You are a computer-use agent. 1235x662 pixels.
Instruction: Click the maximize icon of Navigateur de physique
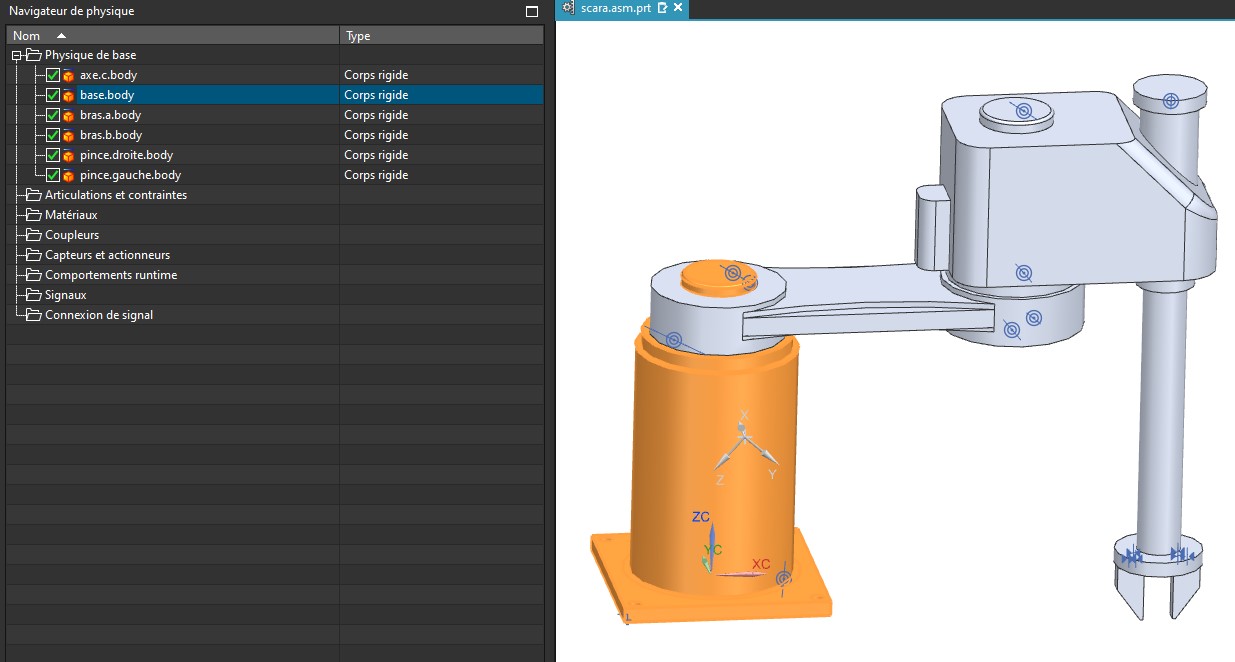[x=532, y=11]
